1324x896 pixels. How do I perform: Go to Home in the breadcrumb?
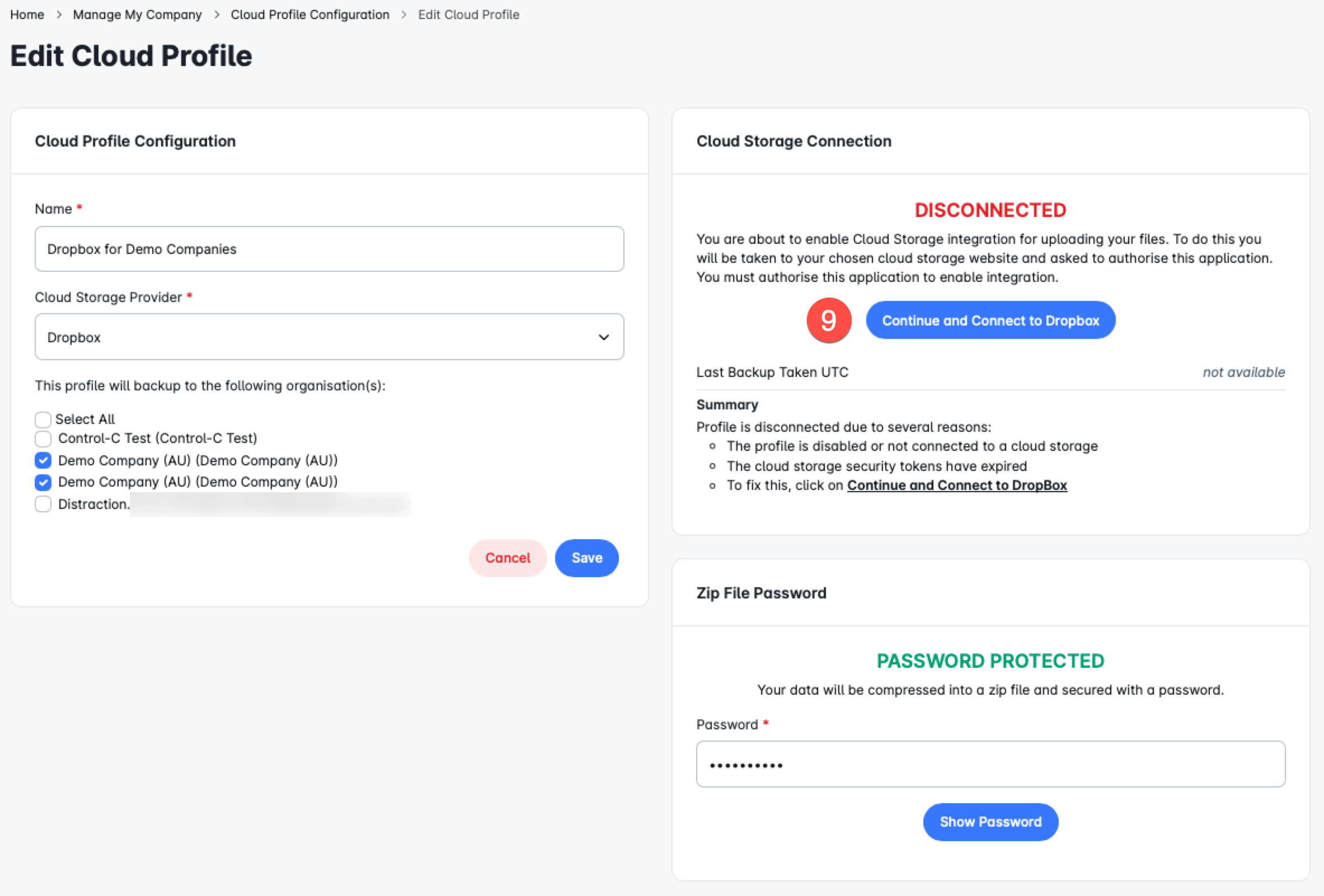[27, 15]
